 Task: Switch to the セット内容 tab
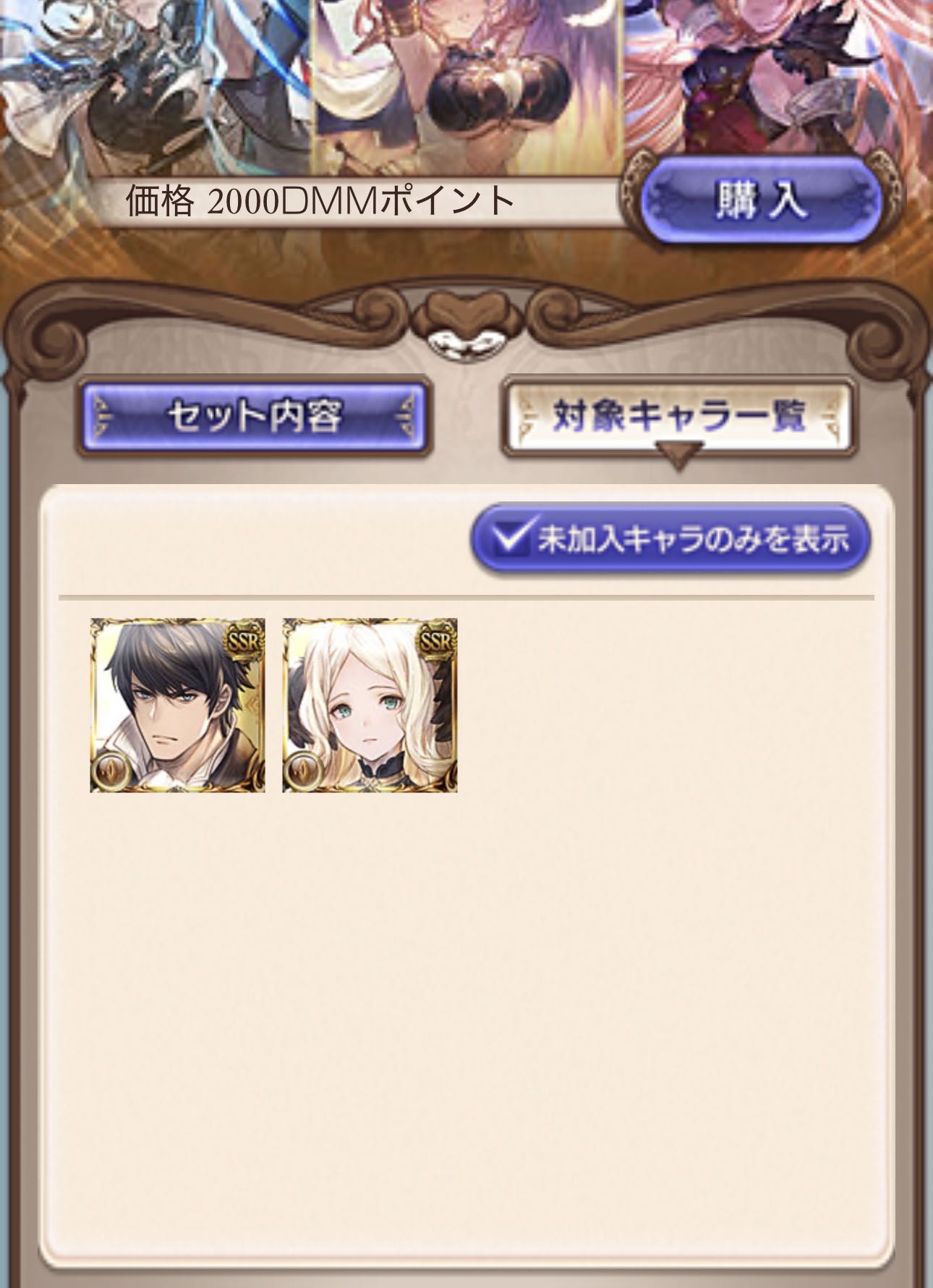pos(254,416)
